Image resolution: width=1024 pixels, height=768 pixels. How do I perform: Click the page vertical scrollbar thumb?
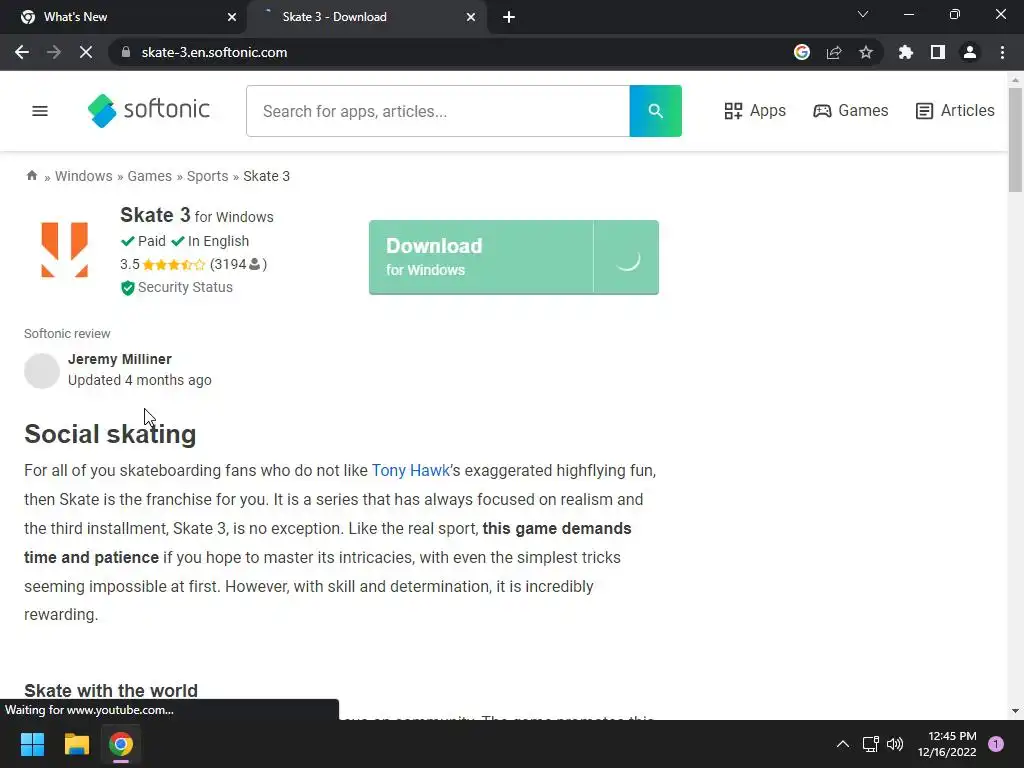(x=1015, y=140)
